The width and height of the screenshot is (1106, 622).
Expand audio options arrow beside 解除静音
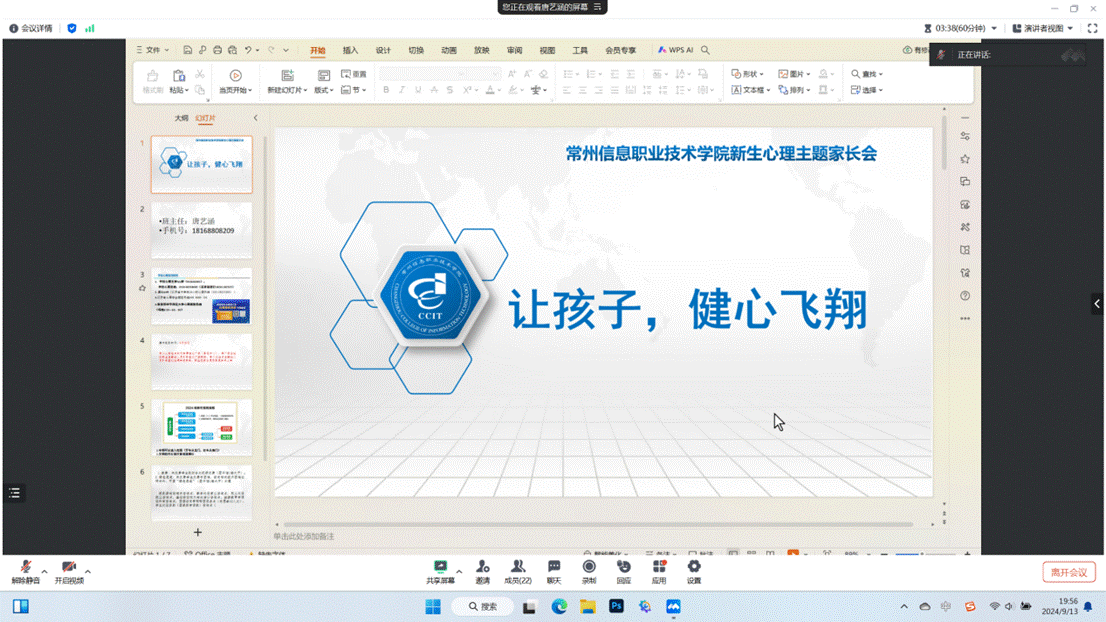tap(44, 571)
